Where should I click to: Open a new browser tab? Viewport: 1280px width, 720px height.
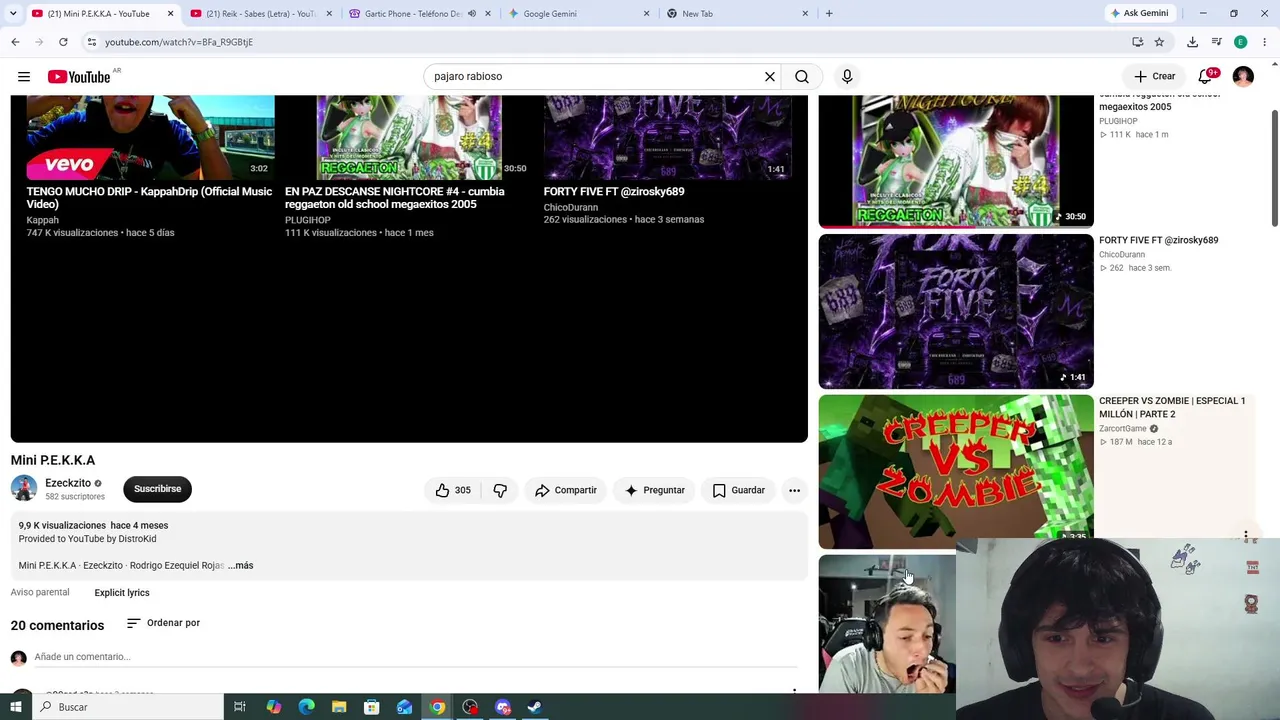[x=829, y=13]
